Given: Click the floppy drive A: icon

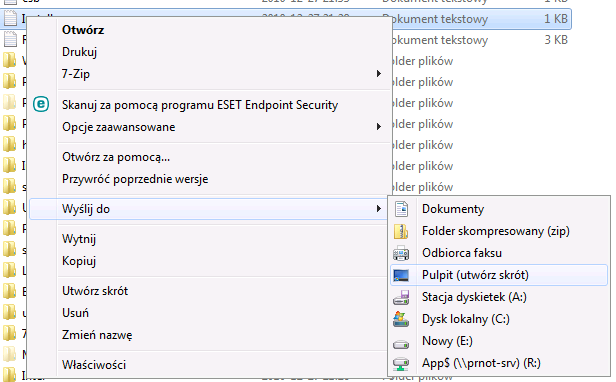Looking at the screenshot, I should (401, 297).
